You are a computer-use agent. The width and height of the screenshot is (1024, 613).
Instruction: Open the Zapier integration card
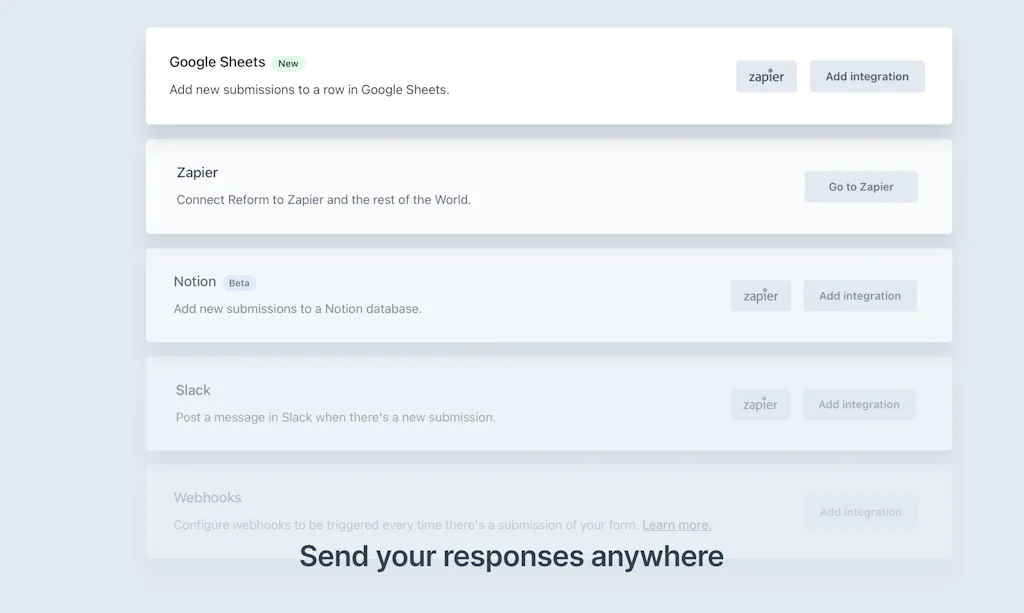click(x=450, y=186)
